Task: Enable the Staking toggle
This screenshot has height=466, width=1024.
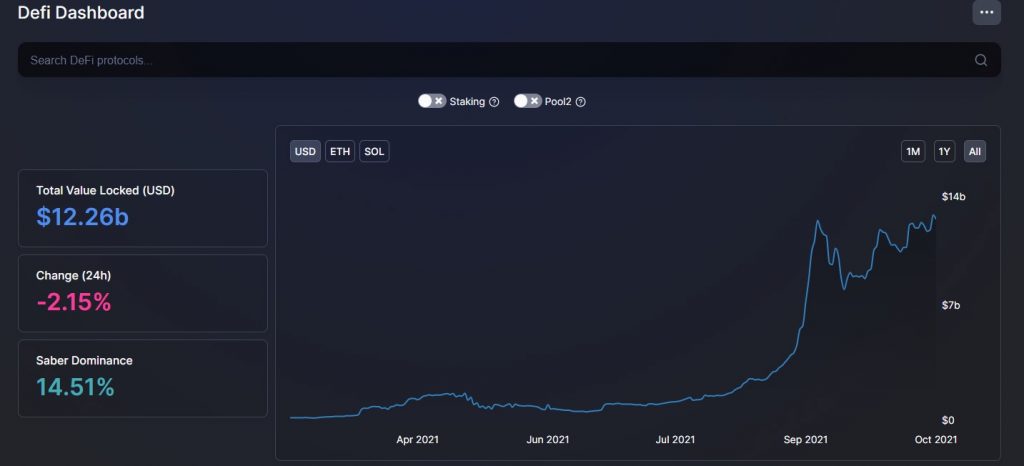Action: (431, 101)
